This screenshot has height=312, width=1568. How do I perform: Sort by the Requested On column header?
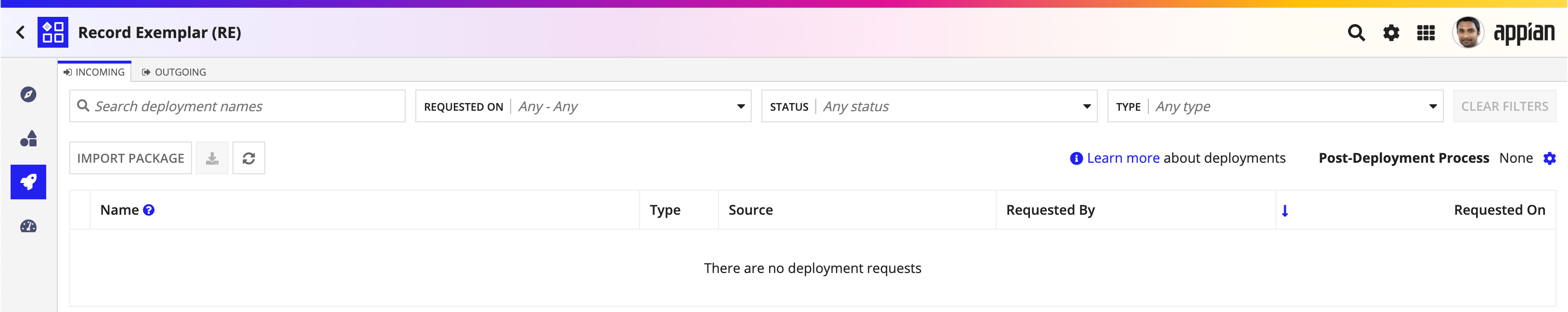pos(1499,209)
